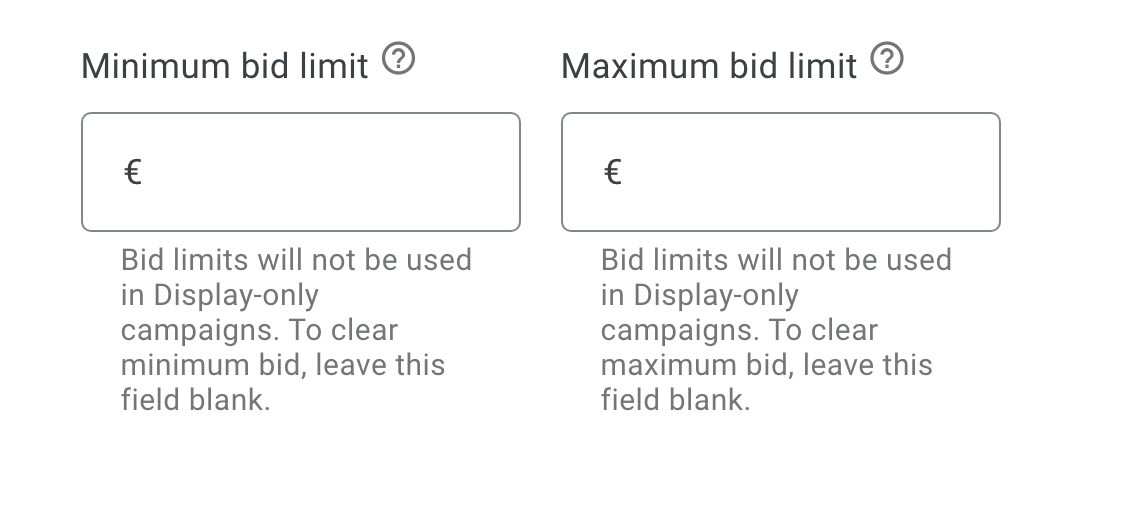Viewport: 1140px width, 520px height.
Task: Focus the Minimum bid limit input box
Action: tap(301, 172)
